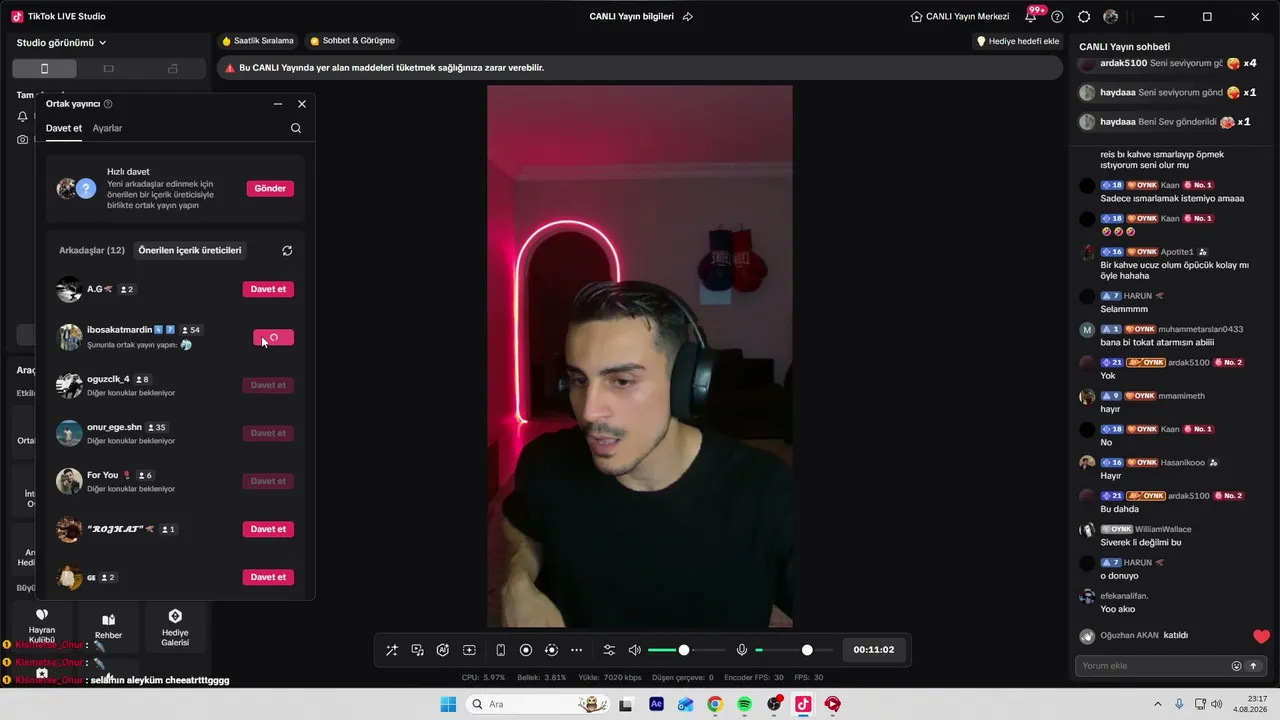Viewport: 1280px width, 720px height.
Task: Open notifications bell with 99+ badge
Action: click(1031, 16)
